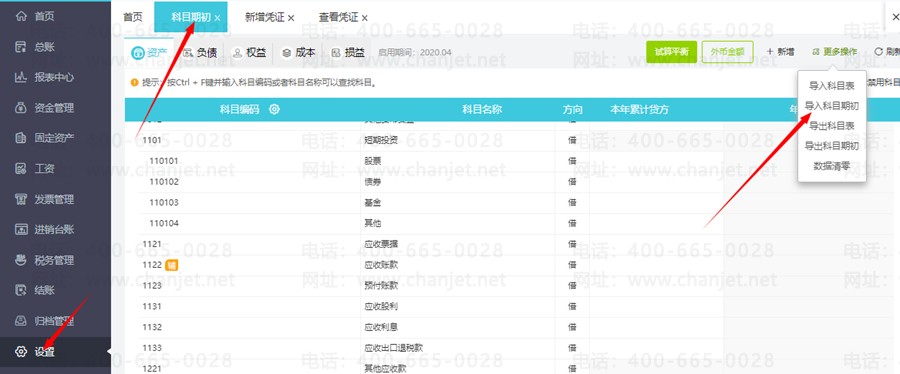This screenshot has height=374, width=900.
Task: Select the 损益 category tab
Action: 347,53
